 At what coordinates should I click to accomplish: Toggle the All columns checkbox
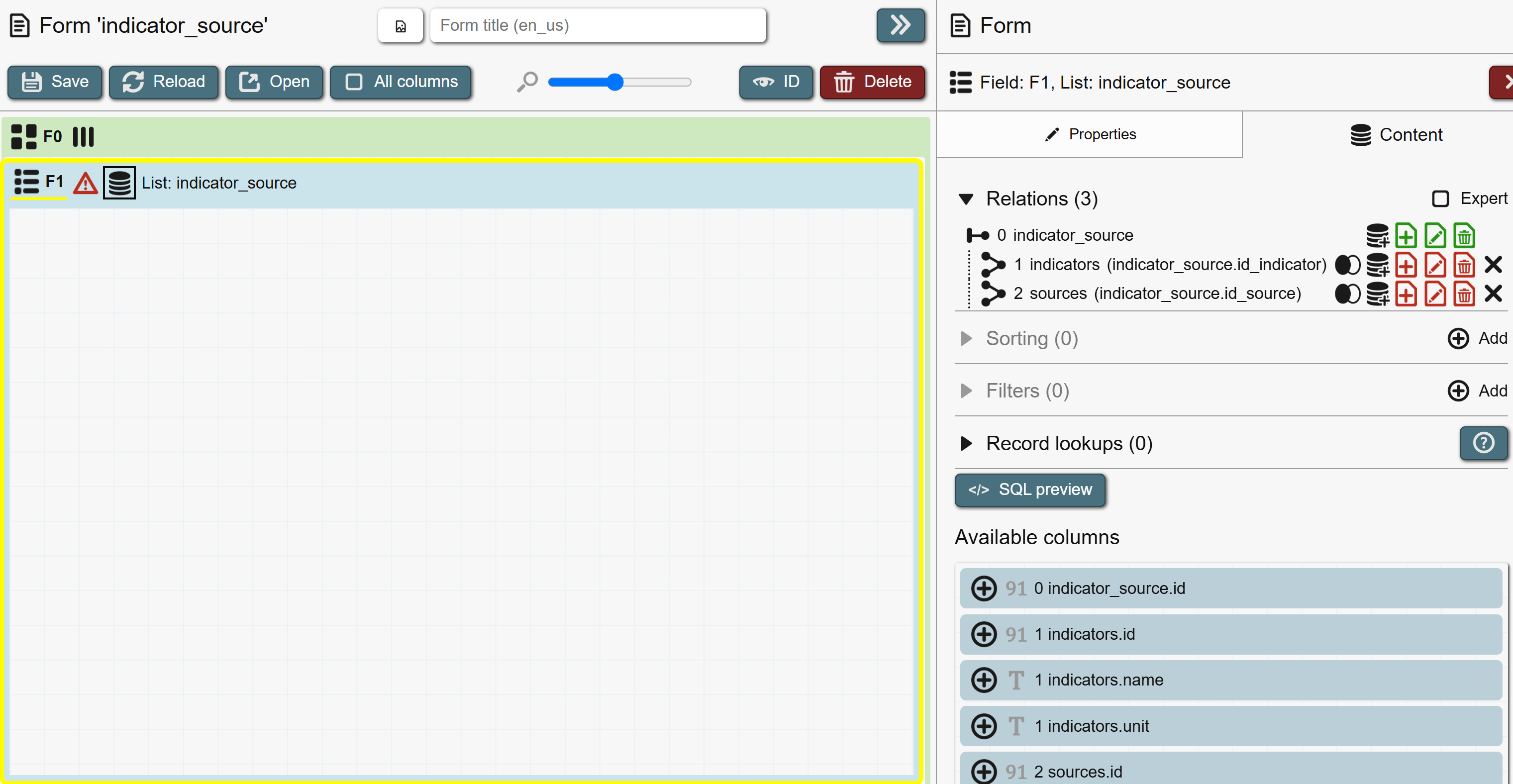point(354,82)
